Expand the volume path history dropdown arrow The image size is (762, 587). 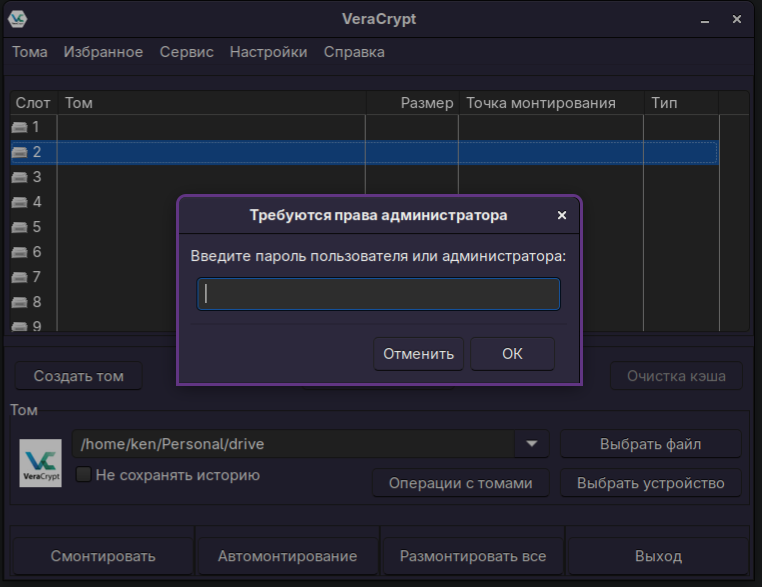(x=532, y=444)
